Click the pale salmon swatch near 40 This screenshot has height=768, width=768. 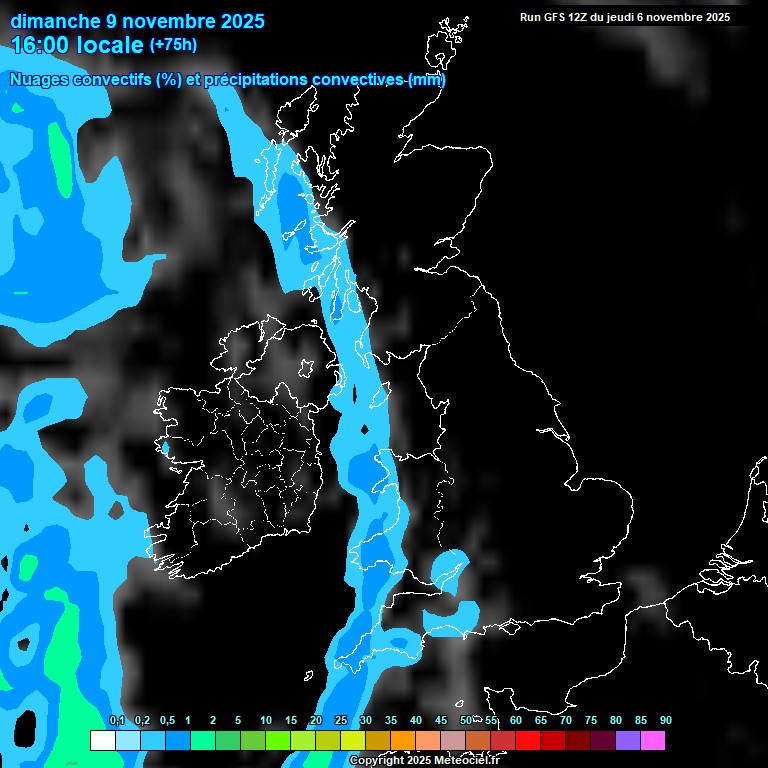(x=427, y=740)
